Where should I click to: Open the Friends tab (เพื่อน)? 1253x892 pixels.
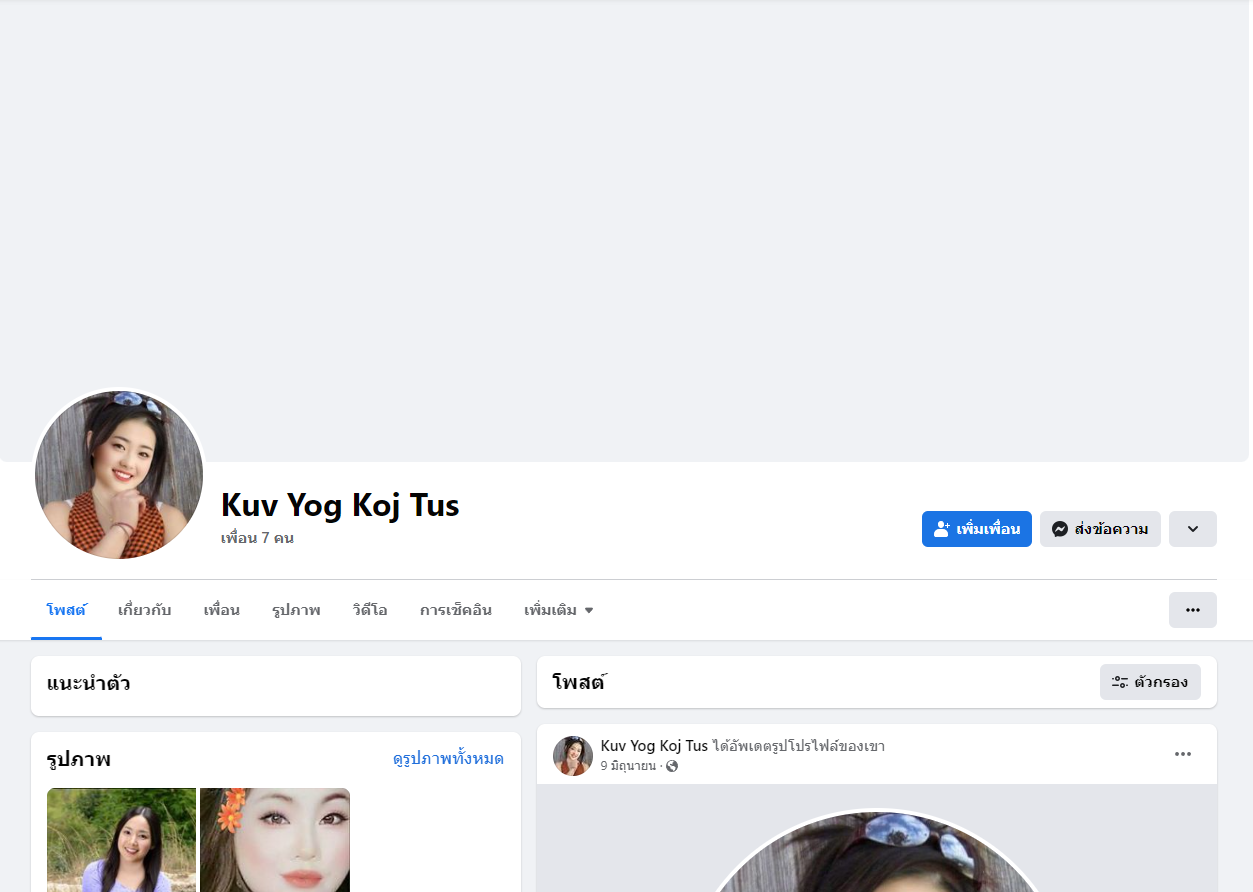[x=222, y=610]
